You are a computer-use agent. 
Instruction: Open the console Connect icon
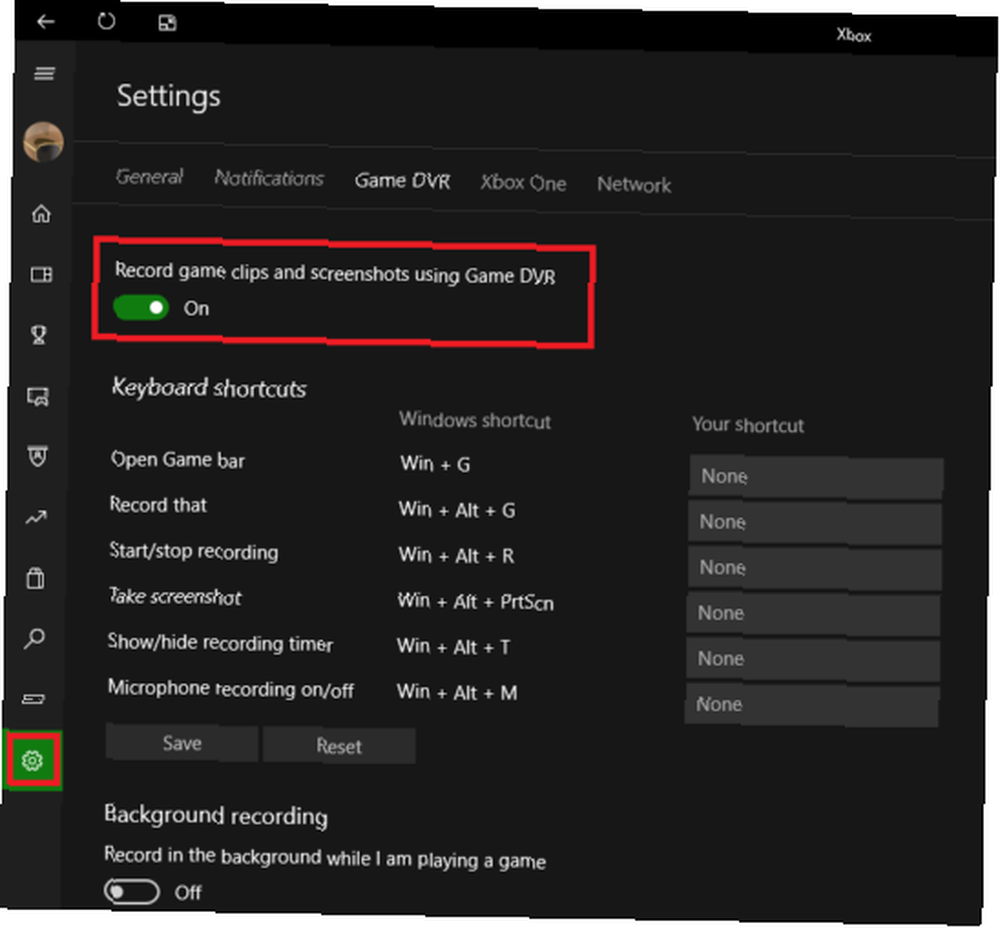pyautogui.click(x=34, y=699)
